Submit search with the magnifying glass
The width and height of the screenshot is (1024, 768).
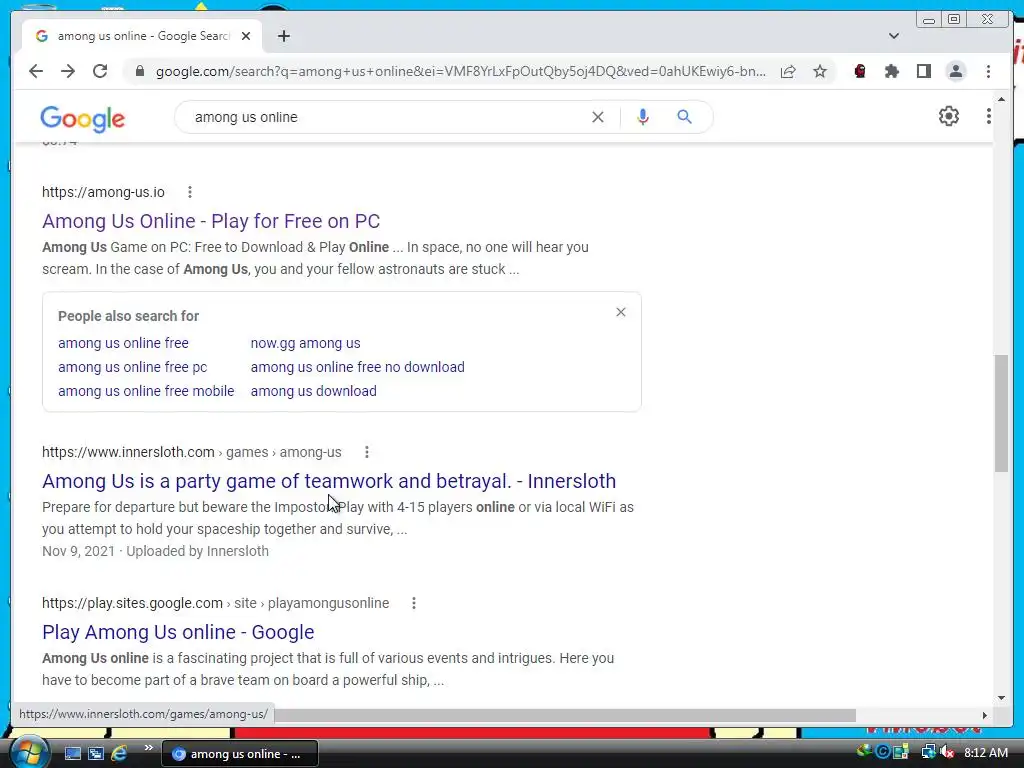pos(684,117)
